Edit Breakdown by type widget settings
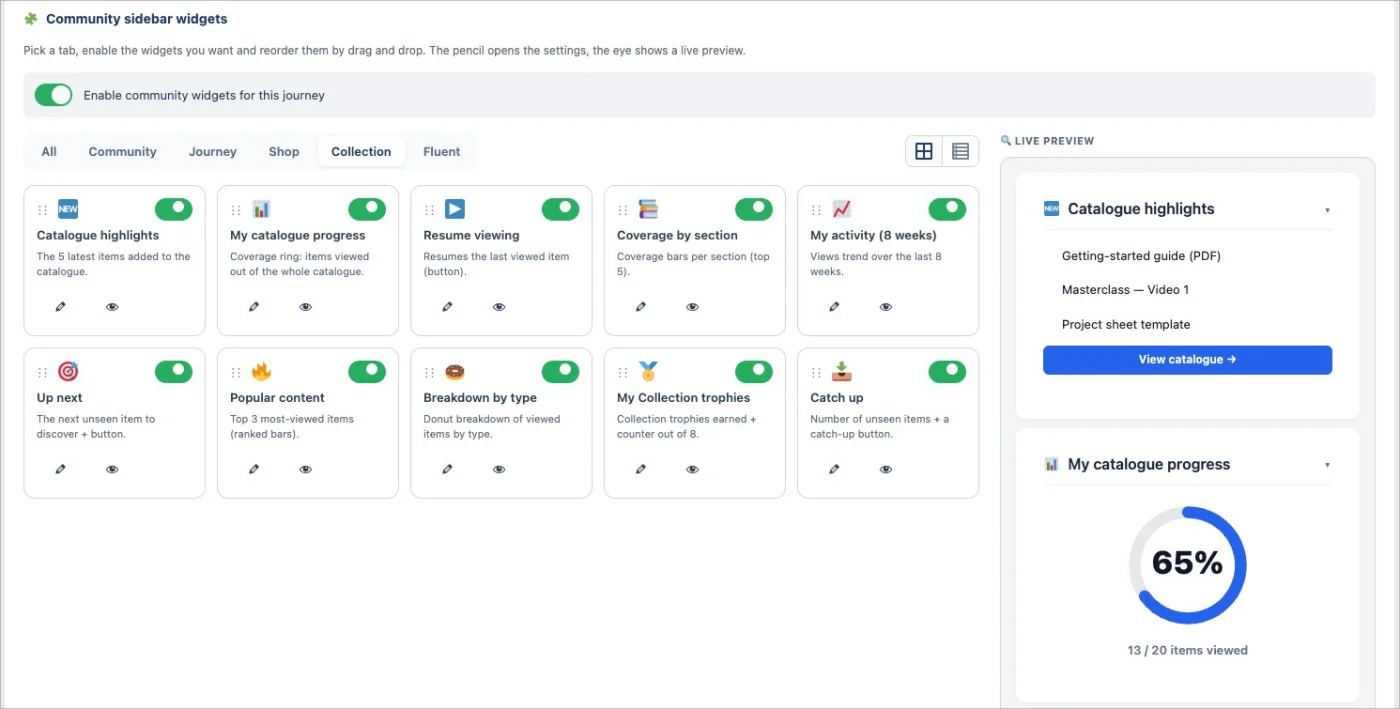The height and width of the screenshot is (709, 1400). pos(447,469)
